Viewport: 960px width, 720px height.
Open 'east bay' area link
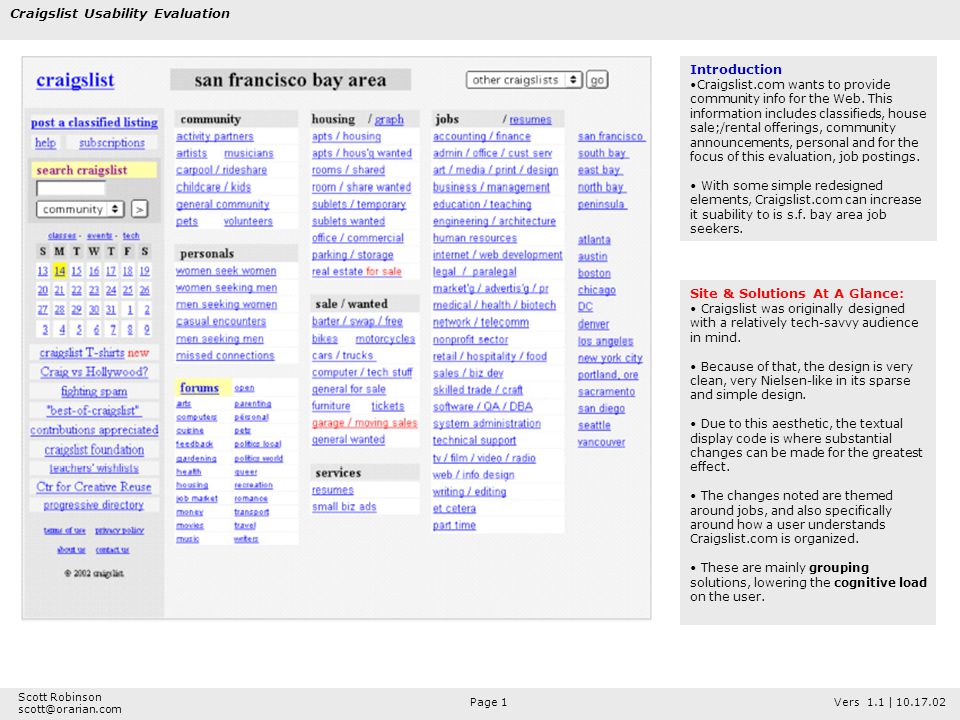pos(599,170)
